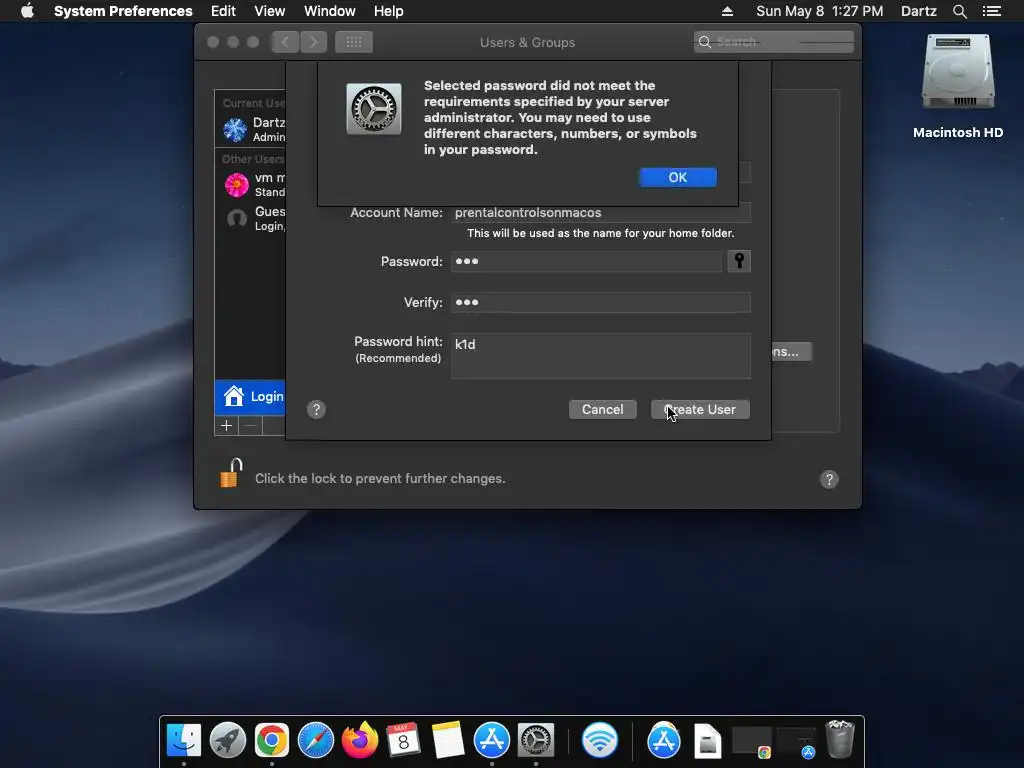Show all preferences grid button
Screen dimensions: 1024x768
354,42
